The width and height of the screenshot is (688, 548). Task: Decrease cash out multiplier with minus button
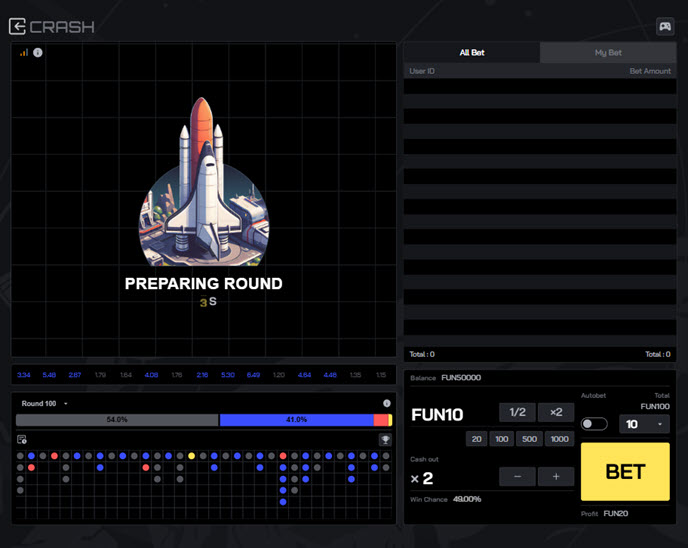[517, 477]
